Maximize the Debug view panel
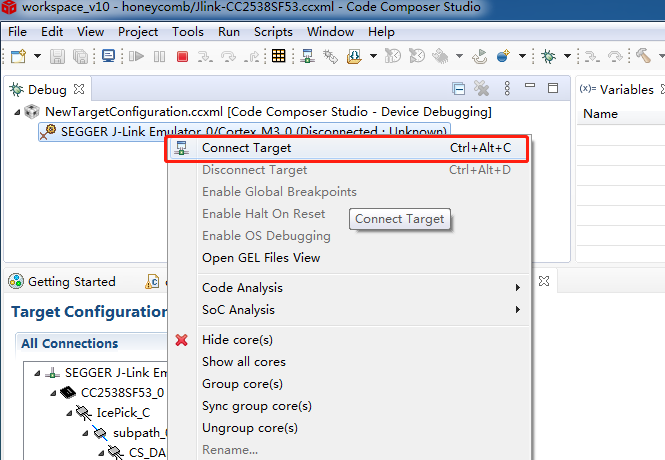 coord(553,88)
